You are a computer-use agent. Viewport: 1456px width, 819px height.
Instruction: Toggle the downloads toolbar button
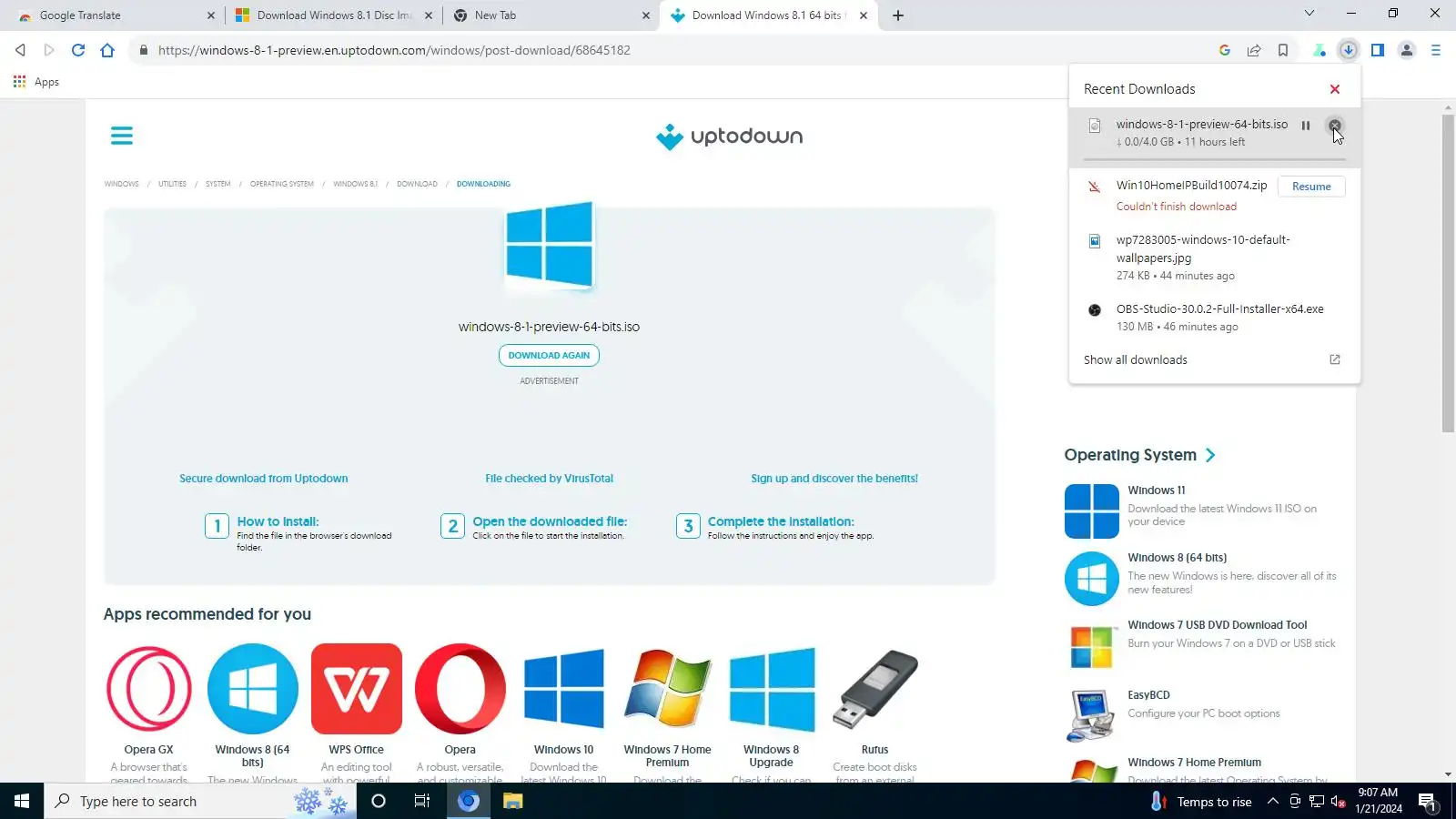pos(1349,50)
